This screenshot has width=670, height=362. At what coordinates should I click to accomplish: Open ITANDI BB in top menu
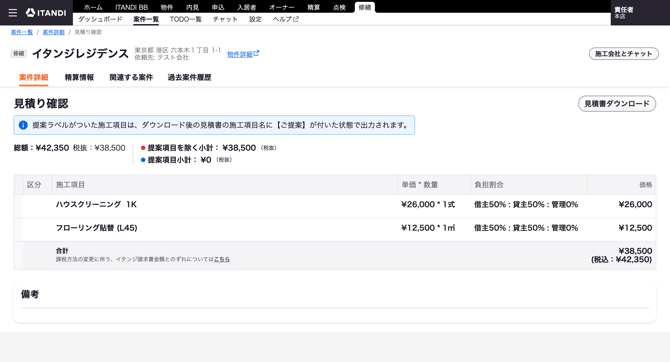tap(131, 7)
